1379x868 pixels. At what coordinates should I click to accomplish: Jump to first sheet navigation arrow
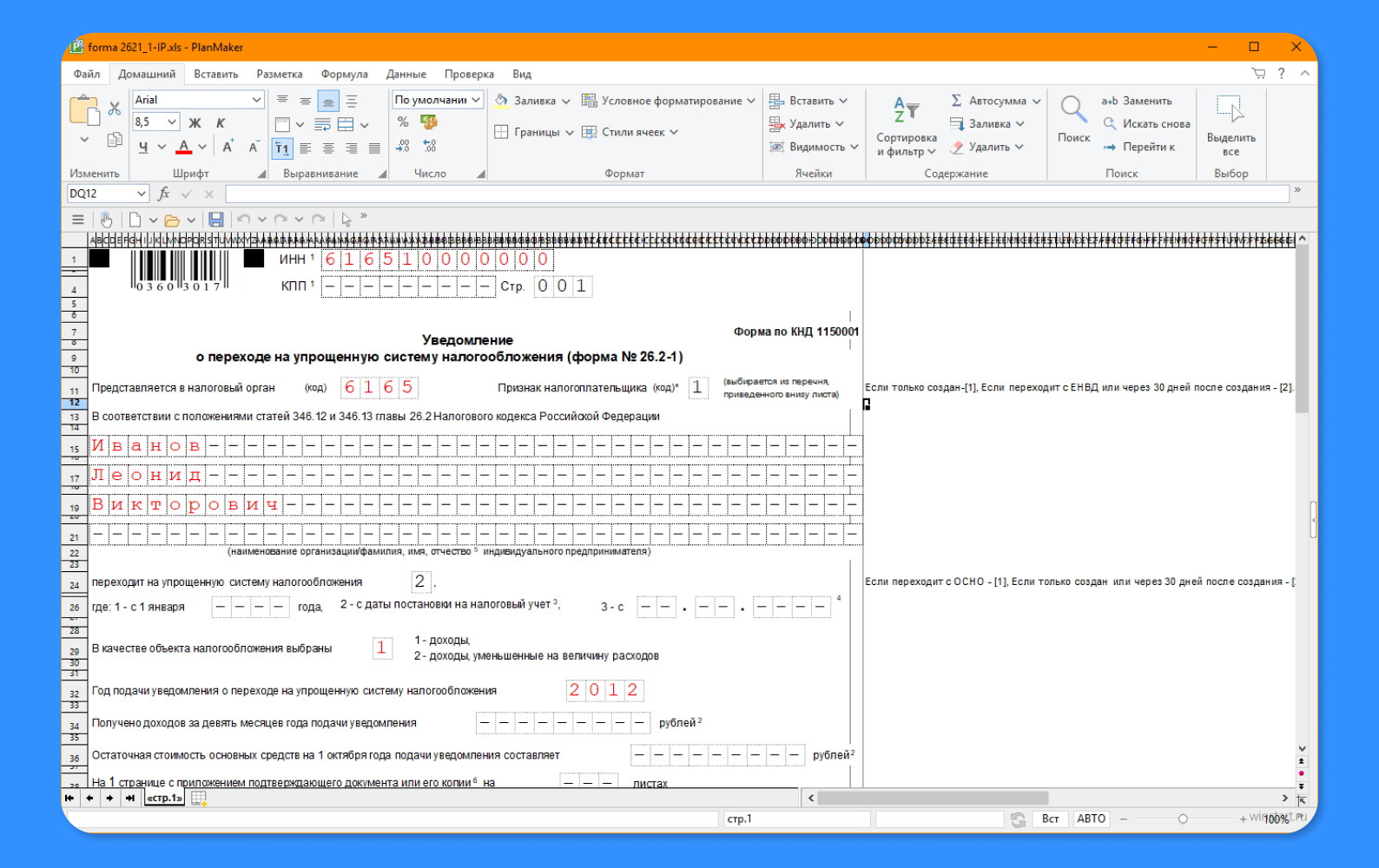point(69,798)
